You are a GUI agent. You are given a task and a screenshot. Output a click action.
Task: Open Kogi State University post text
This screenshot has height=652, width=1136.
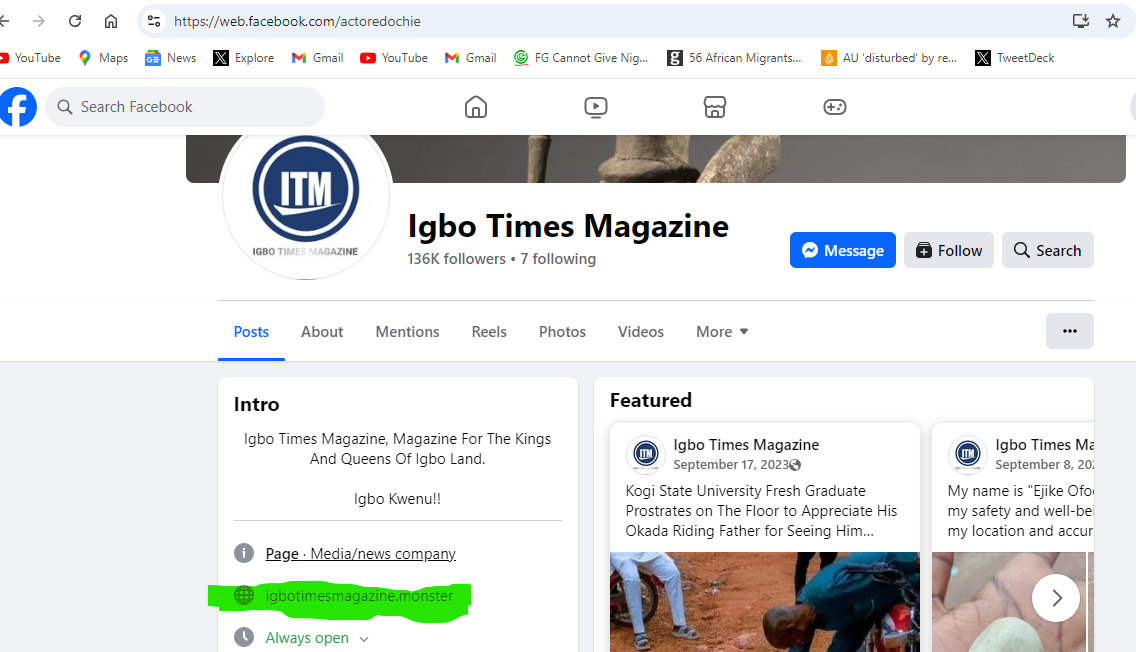click(x=761, y=511)
